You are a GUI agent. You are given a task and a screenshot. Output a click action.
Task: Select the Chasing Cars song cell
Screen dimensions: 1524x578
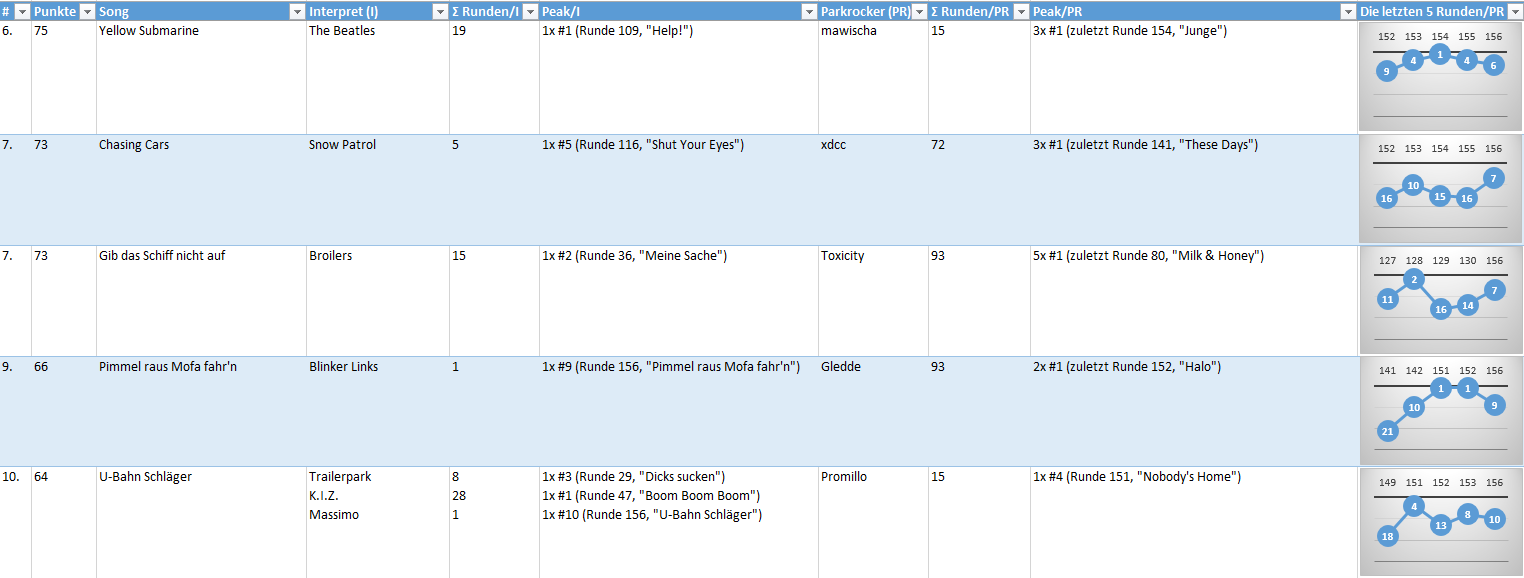[201, 190]
